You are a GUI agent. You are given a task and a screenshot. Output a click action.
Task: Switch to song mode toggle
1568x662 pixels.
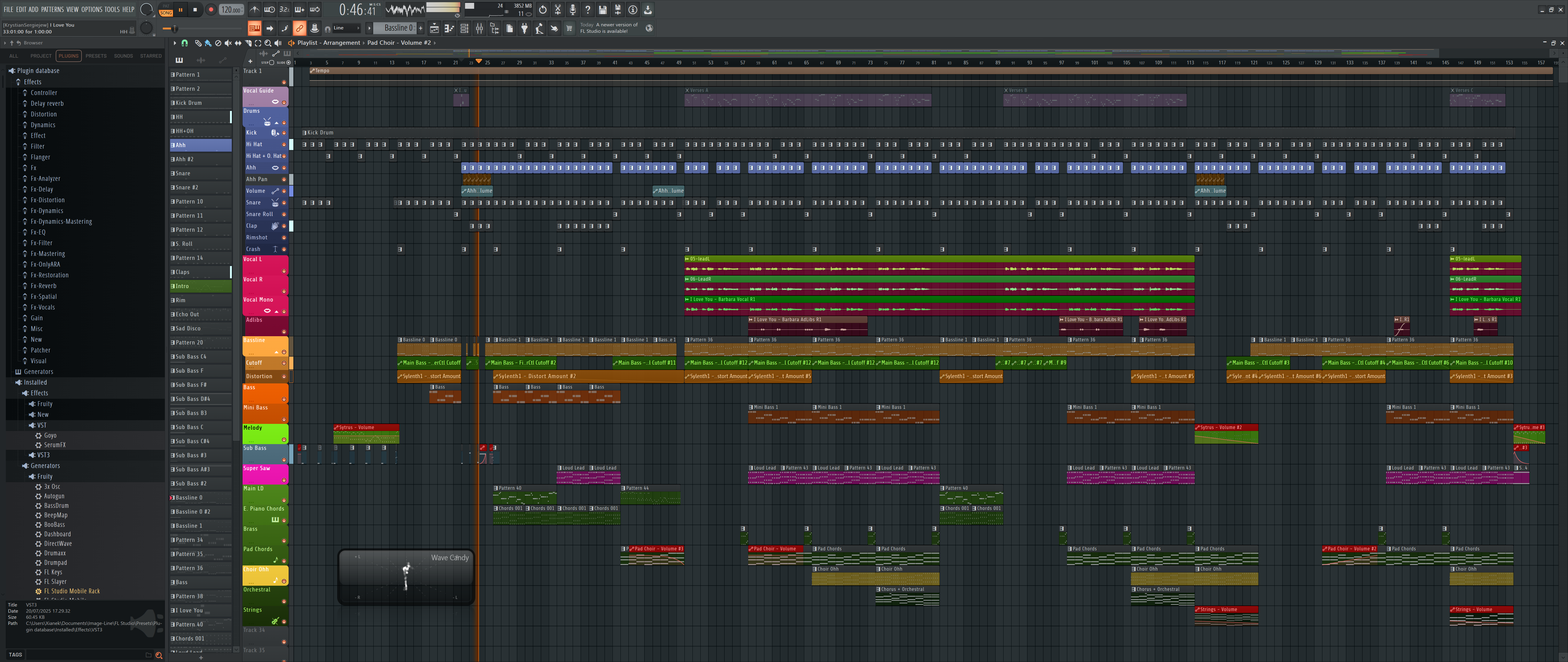point(166,13)
